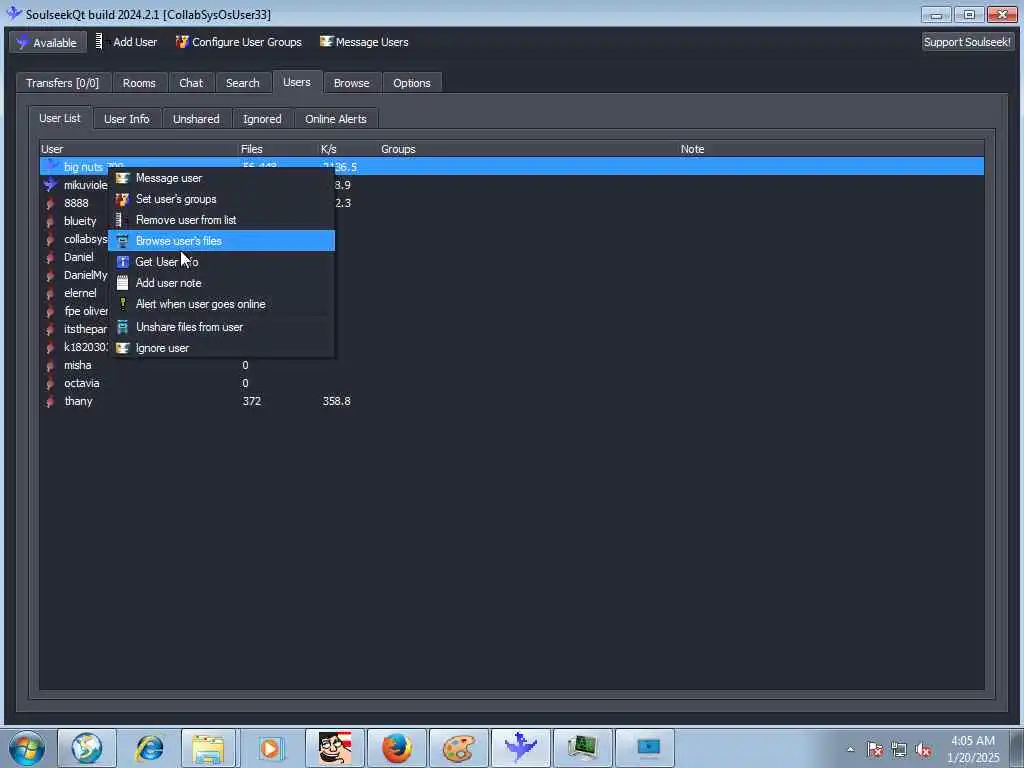Choose Remove user from list
1024x768 pixels.
click(221, 219)
